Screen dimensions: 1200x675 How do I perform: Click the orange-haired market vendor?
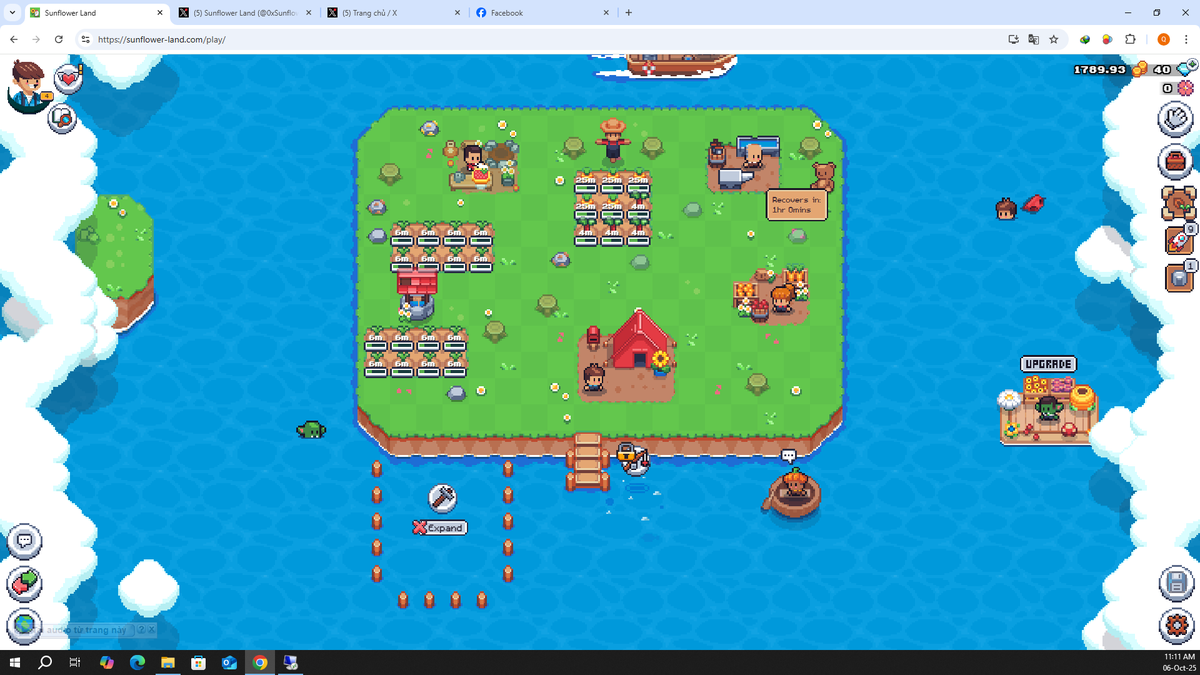point(781,299)
